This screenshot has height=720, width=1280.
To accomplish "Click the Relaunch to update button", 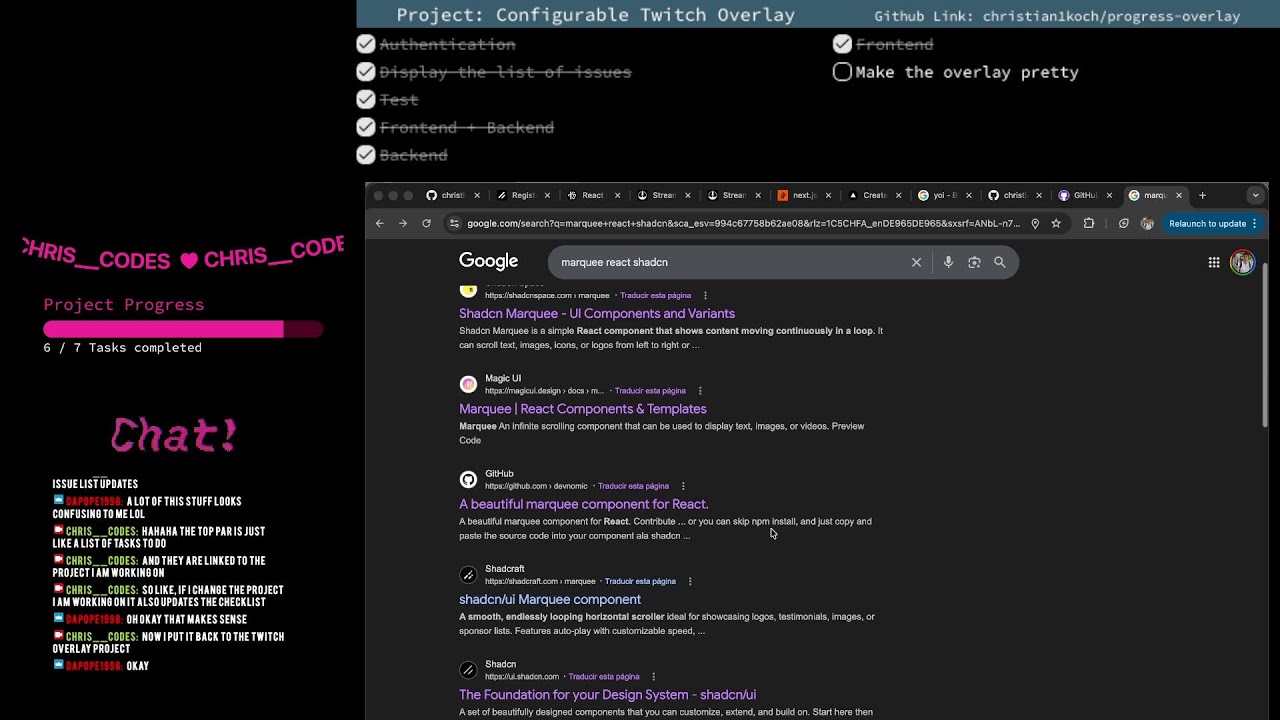I will [1213, 224].
